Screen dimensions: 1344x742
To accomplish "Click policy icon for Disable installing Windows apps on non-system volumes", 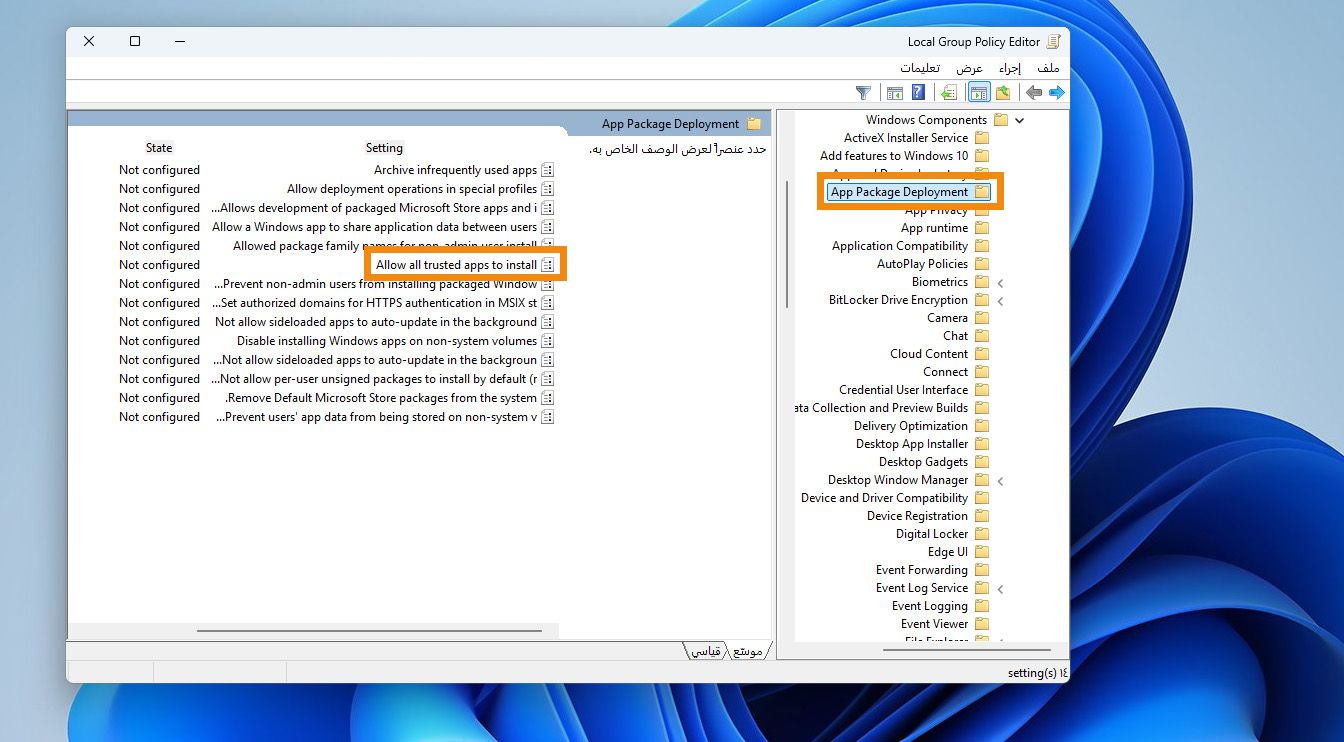I will pos(547,341).
